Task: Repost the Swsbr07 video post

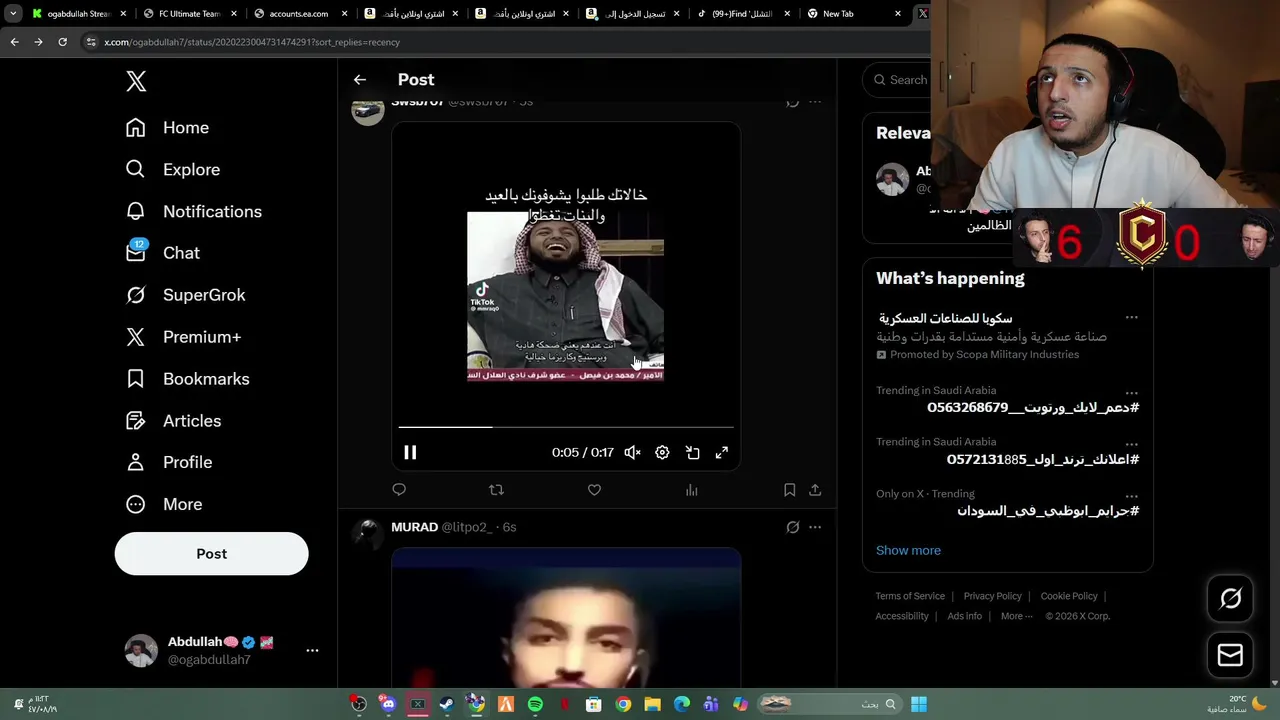Action: pos(496,490)
